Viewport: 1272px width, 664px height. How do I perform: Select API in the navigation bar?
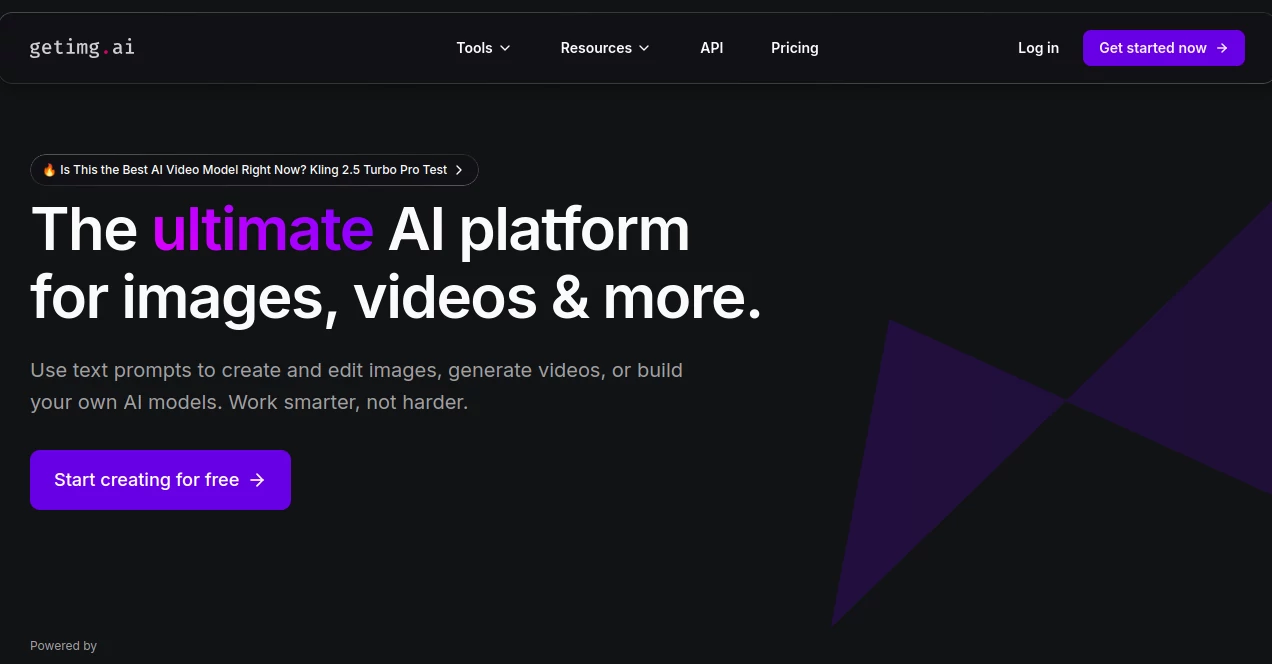coord(711,47)
